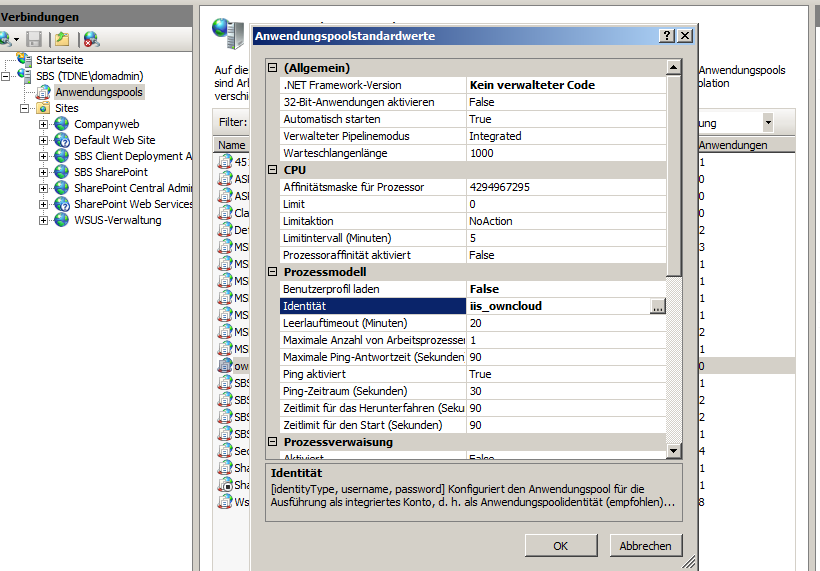Screen dimensions: 820x571
Task: Select the SBS (TDNE\domadmin) server node
Action: coord(89,76)
